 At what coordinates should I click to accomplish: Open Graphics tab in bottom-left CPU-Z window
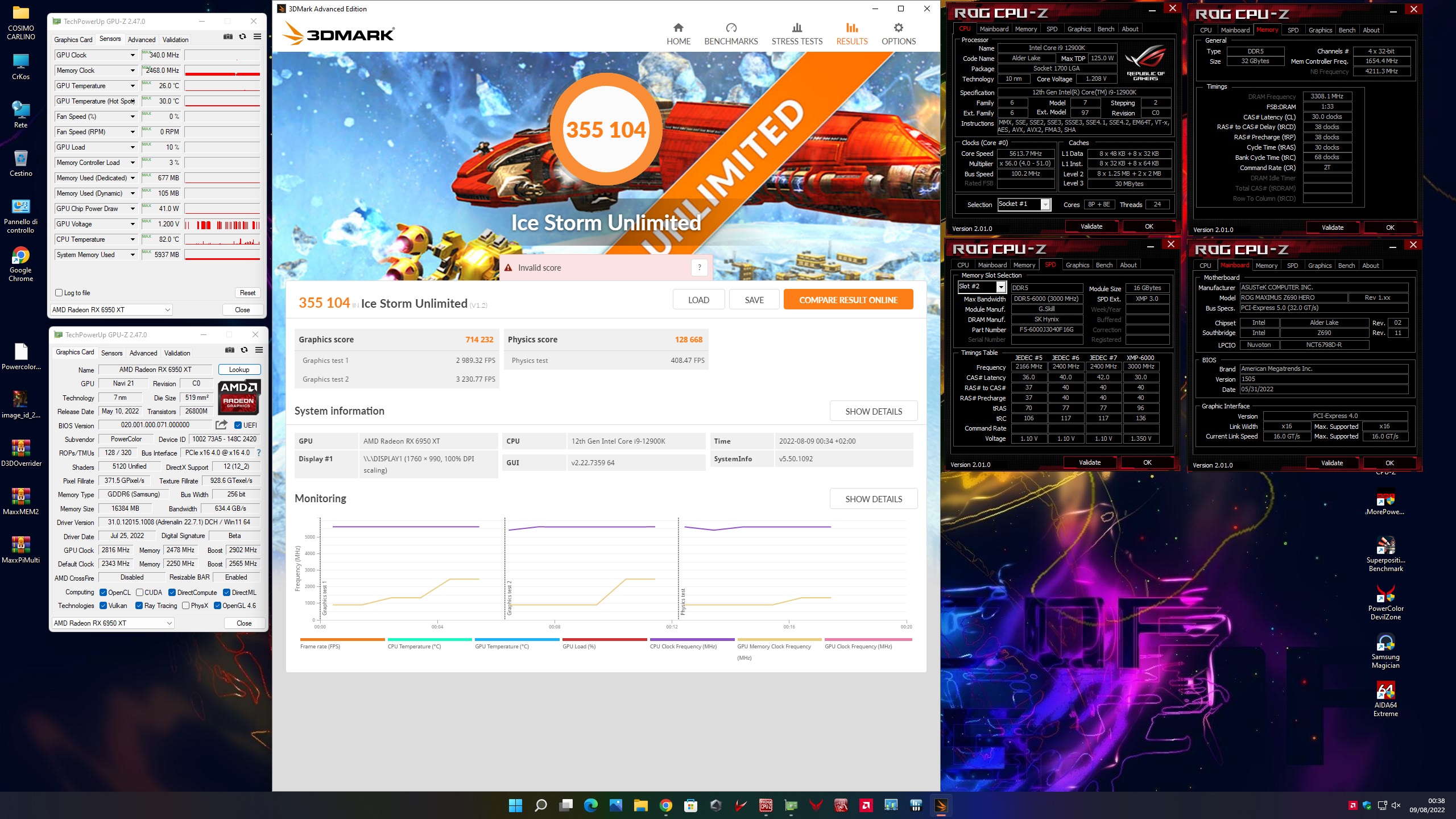coord(1077,265)
